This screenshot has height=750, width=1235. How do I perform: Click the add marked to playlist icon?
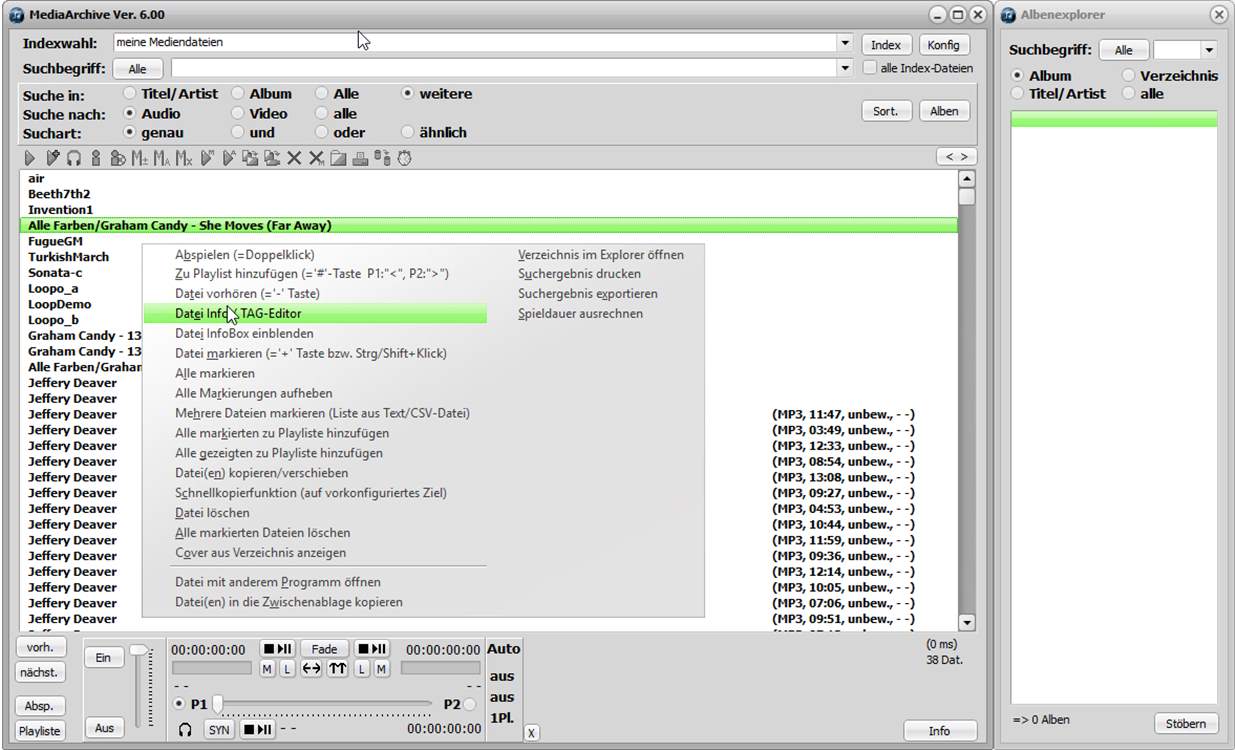tap(208, 158)
